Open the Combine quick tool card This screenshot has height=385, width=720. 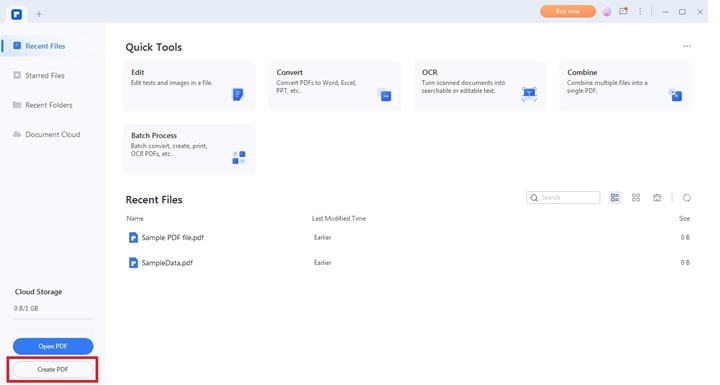point(625,86)
